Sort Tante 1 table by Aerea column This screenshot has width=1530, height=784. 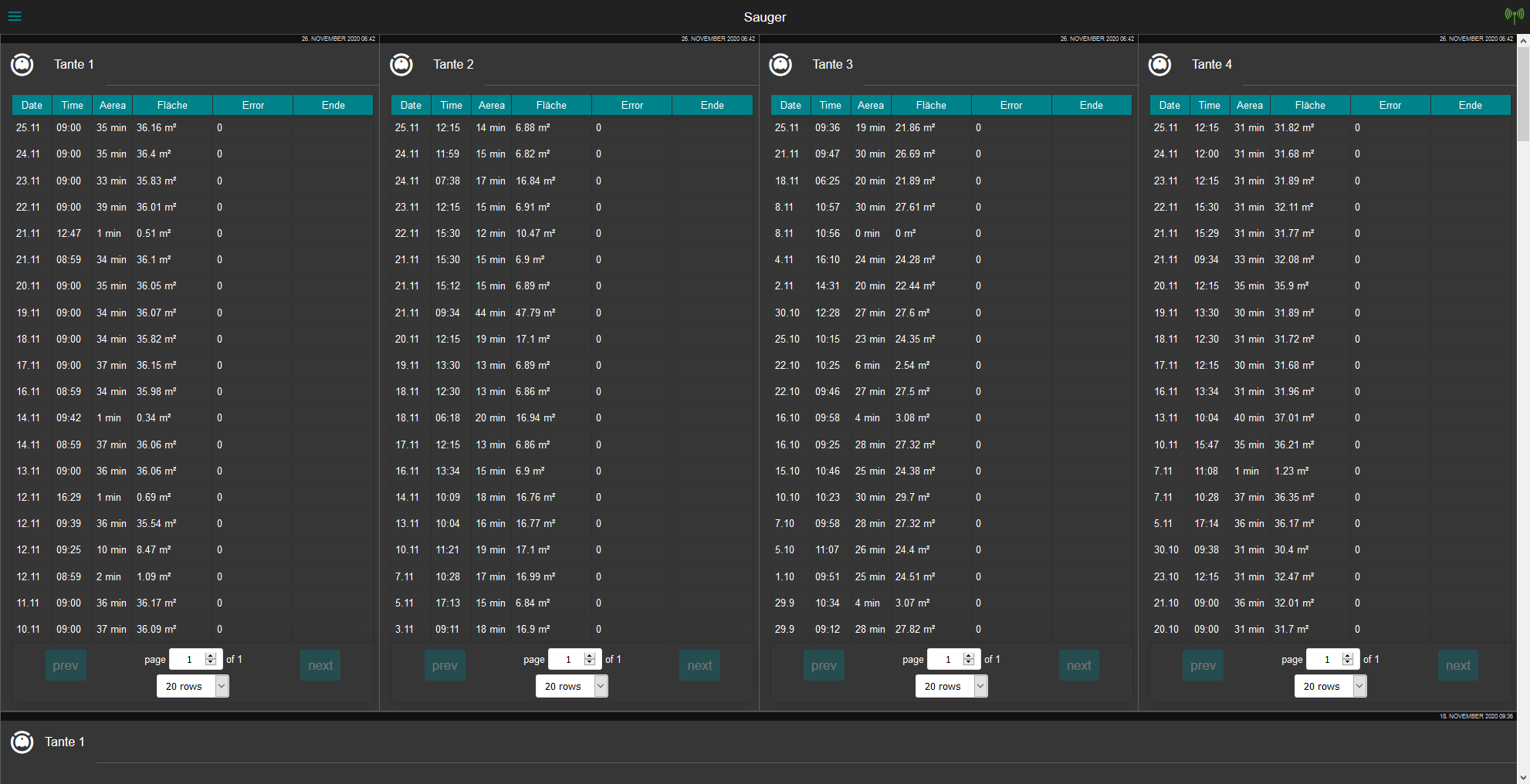click(113, 105)
